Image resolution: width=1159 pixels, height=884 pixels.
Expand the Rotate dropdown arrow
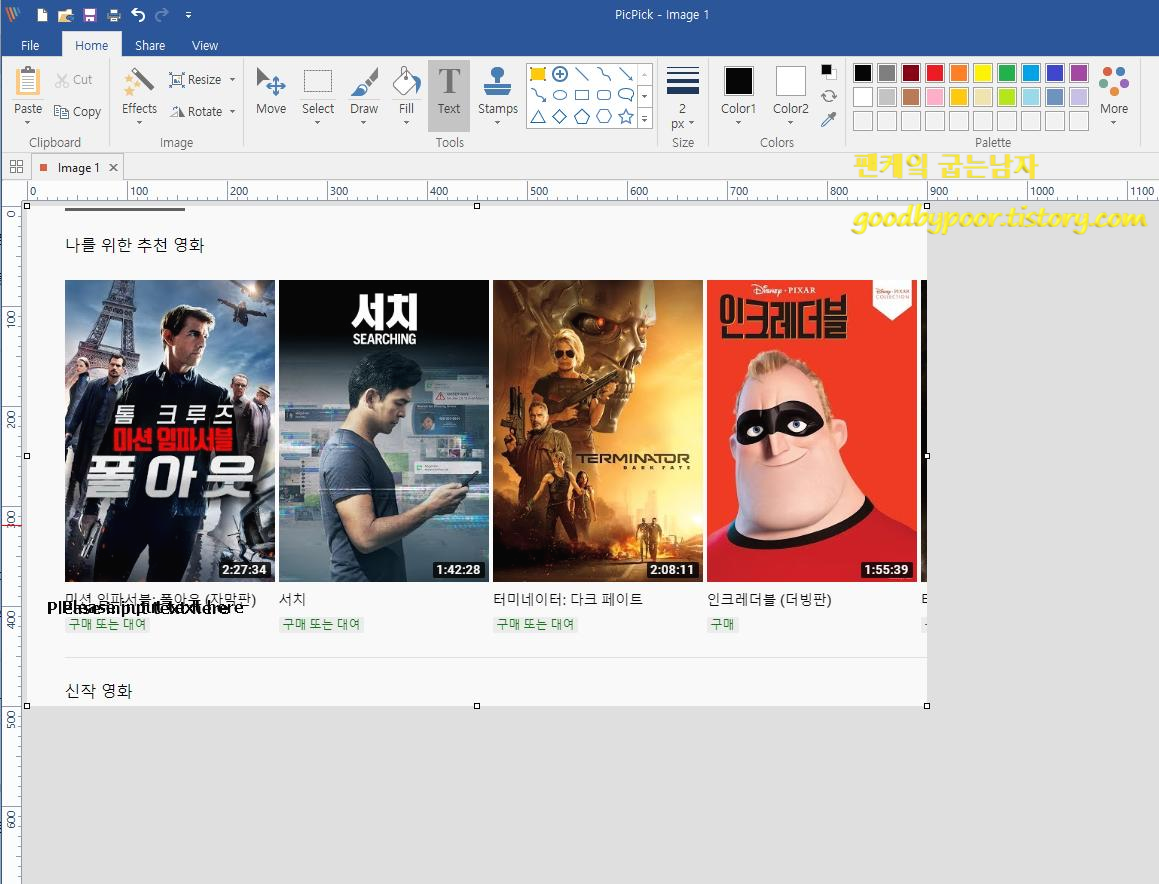pyautogui.click(x=232, y=112)
